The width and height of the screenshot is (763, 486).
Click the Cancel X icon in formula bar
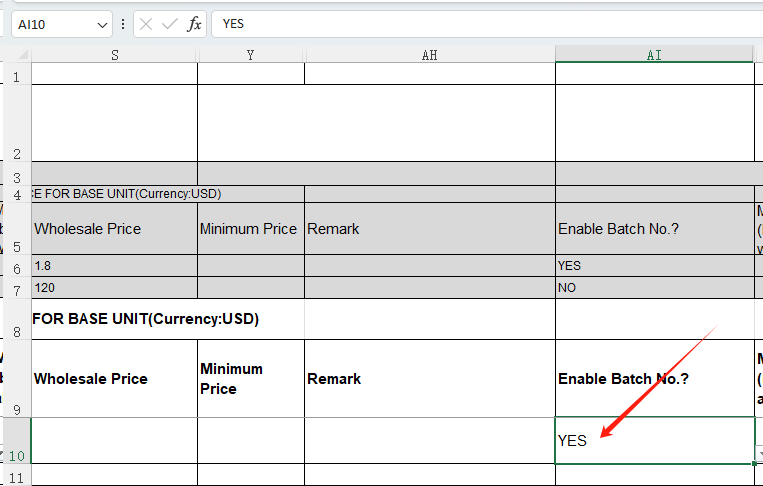[x=147, y=24]
